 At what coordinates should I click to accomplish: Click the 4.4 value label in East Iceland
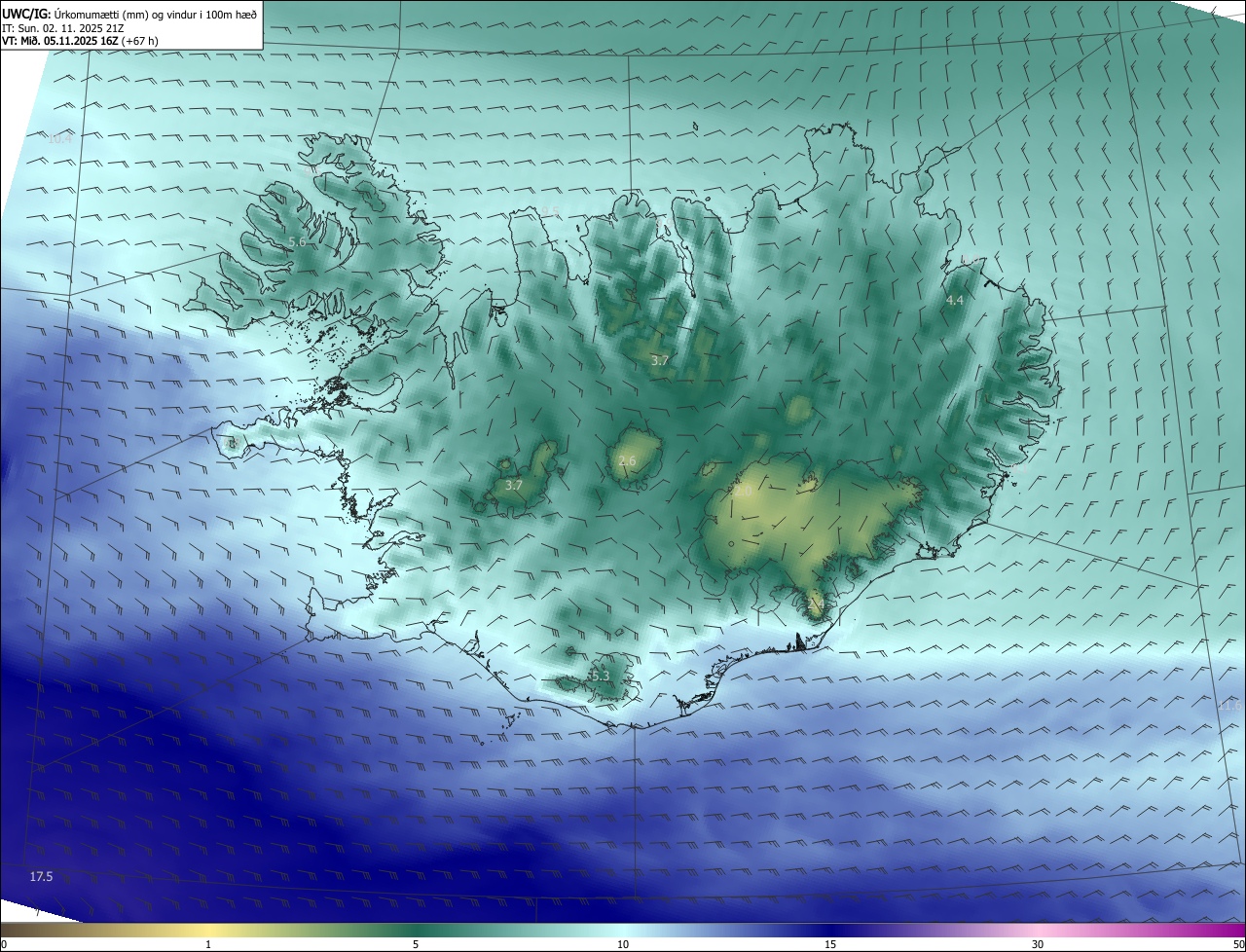coord(955,301)
